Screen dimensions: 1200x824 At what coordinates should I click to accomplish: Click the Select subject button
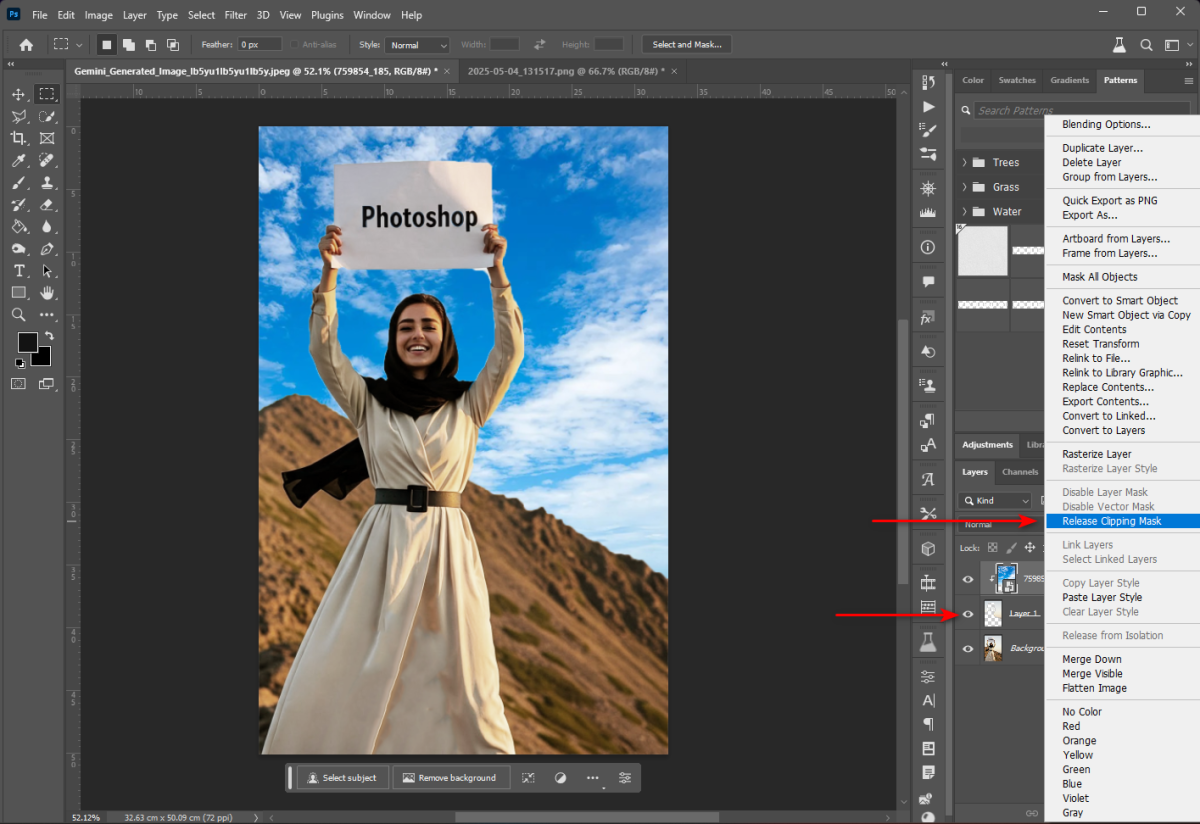343,778
